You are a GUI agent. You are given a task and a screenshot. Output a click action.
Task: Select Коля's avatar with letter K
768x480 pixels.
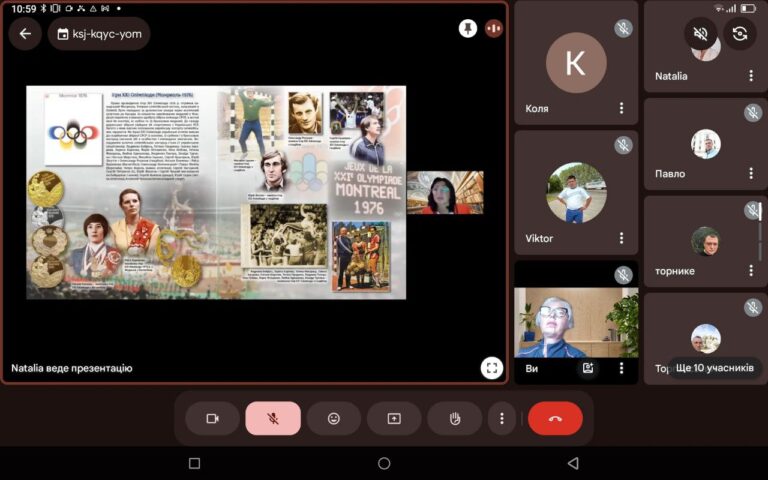tap(576, 63)
